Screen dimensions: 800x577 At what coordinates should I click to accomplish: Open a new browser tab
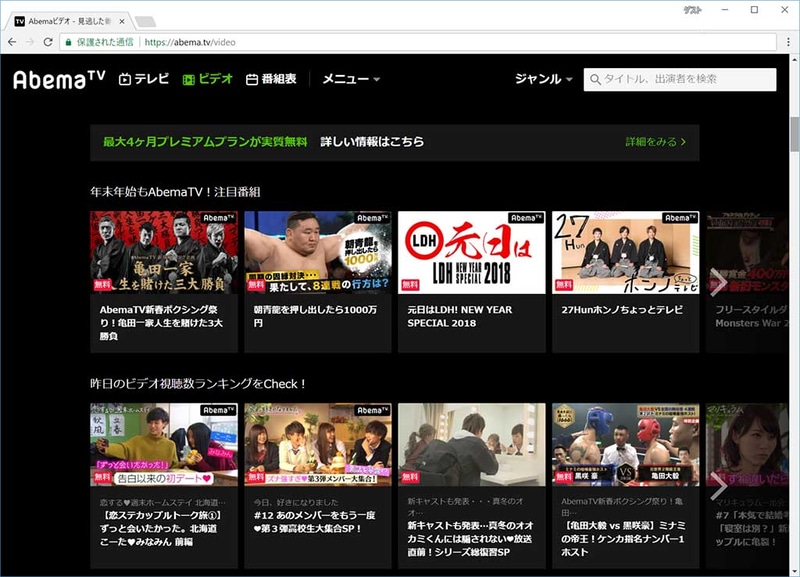coord(145,21)
